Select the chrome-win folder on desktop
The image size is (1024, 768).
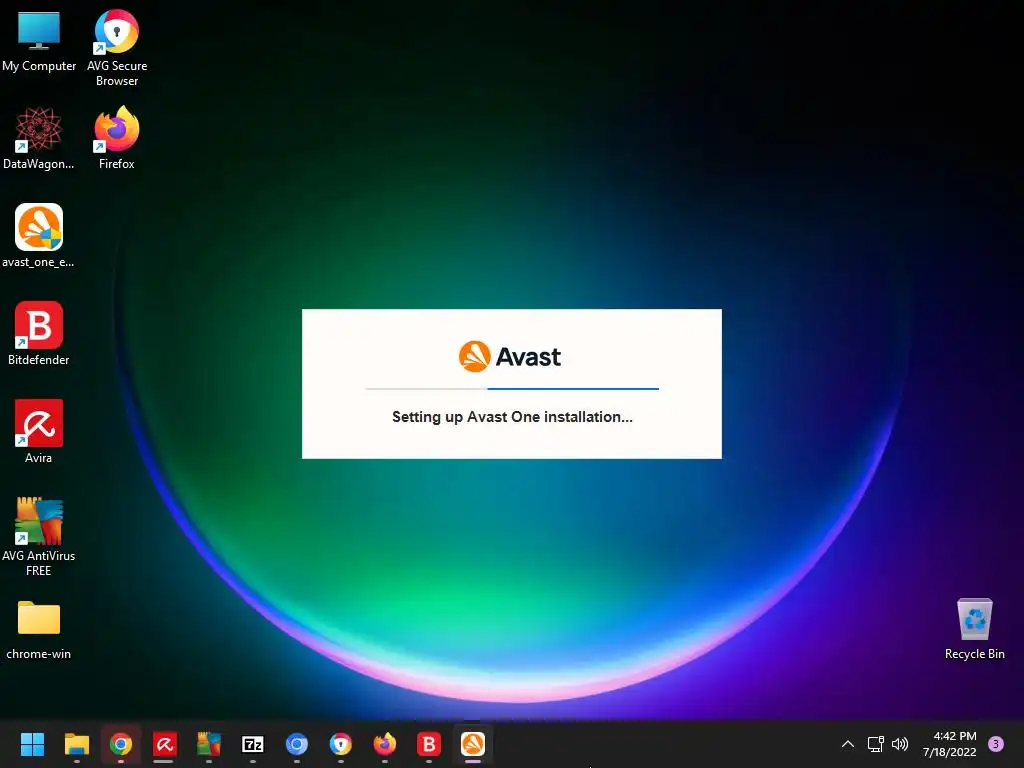coord(39,630)
